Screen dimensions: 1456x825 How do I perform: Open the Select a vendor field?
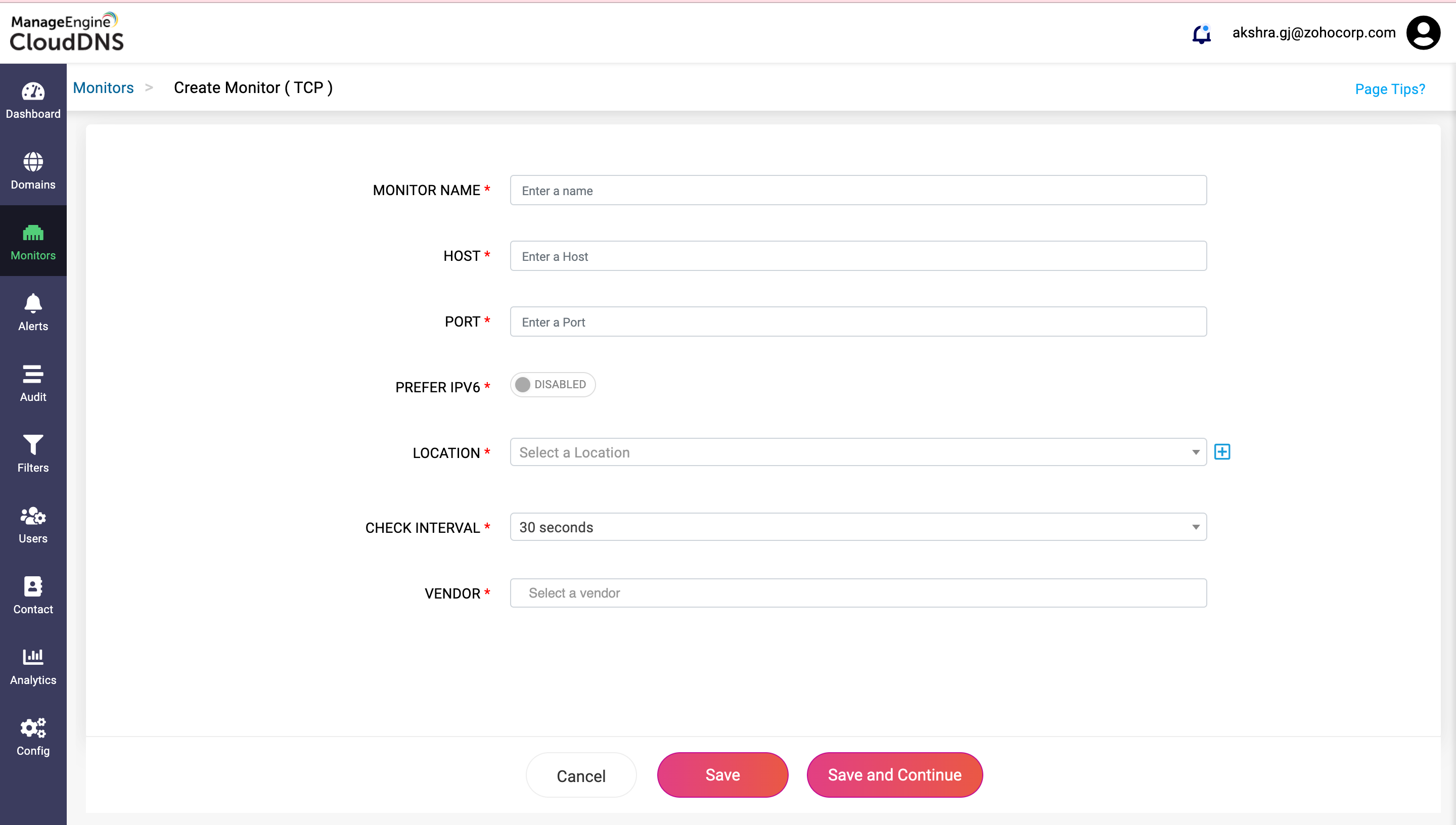(x=858, y=592)
